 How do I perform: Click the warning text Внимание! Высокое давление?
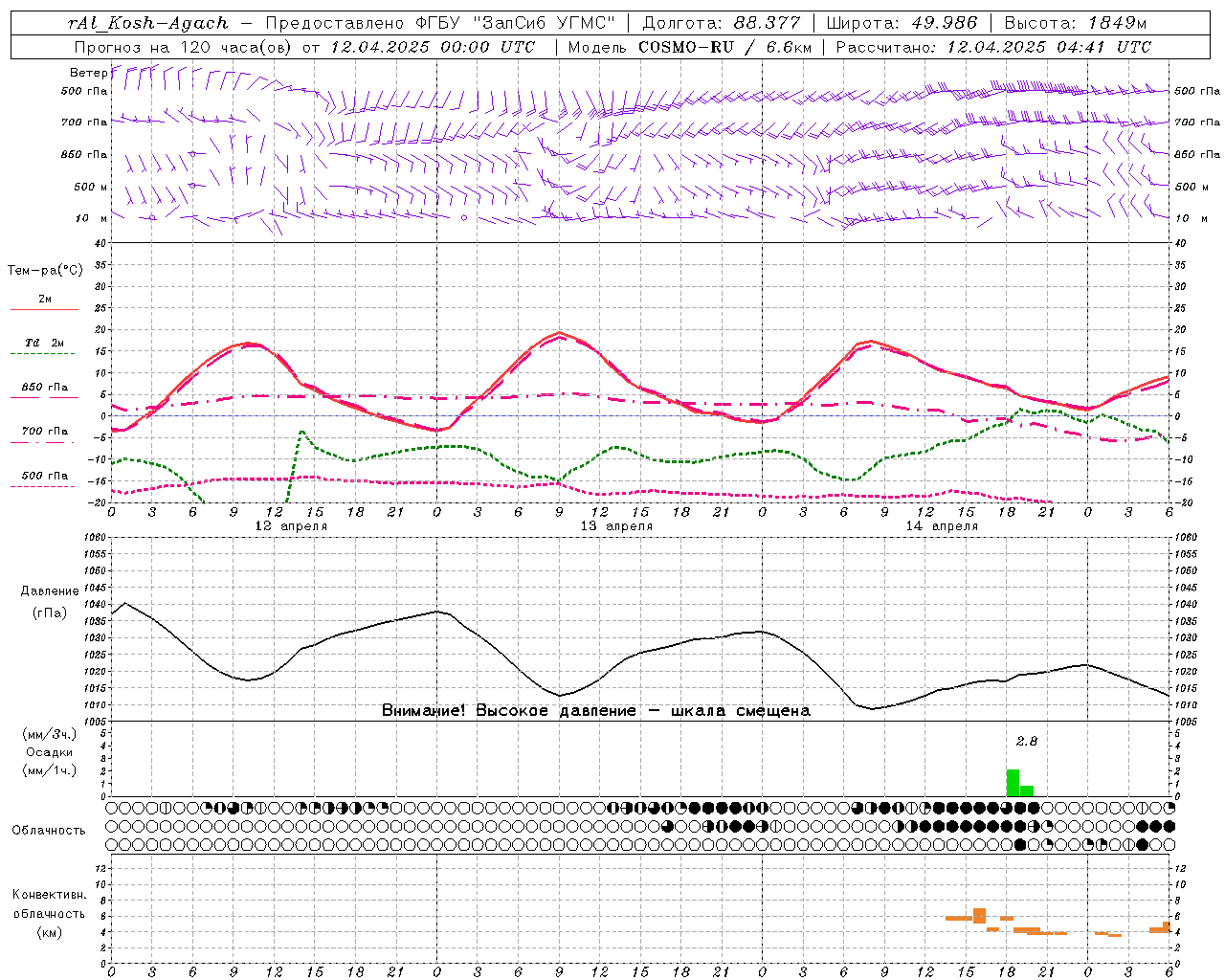[508, 711]
